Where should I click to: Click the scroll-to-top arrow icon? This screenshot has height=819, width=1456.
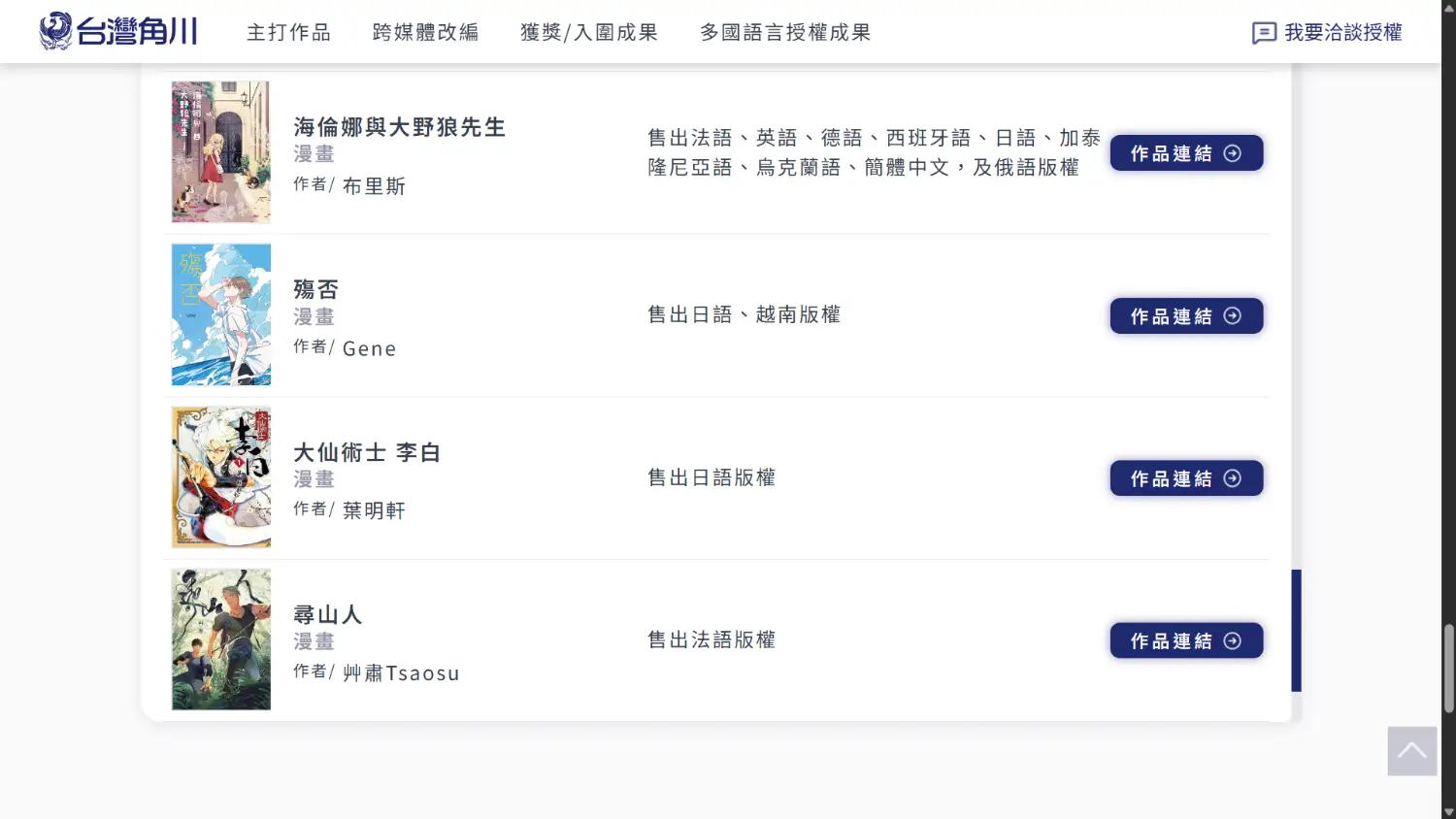(1411, 750)
